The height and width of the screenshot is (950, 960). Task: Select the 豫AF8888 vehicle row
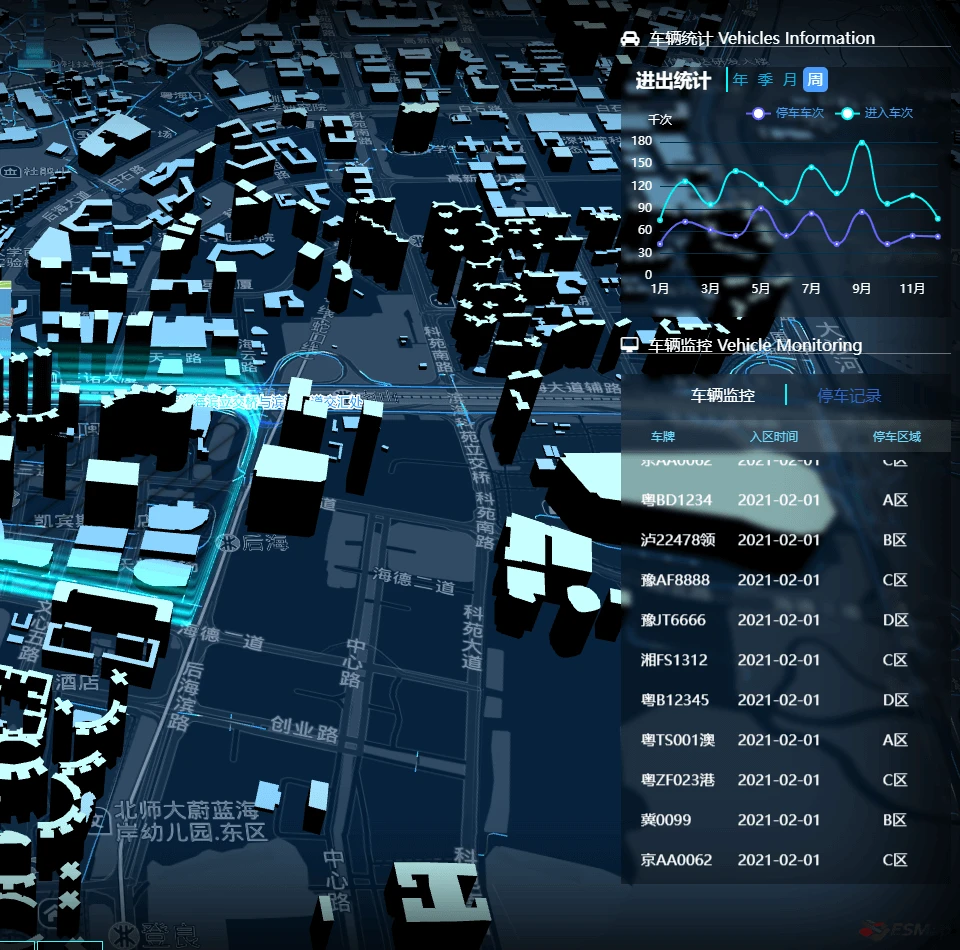tap(786, 580)
